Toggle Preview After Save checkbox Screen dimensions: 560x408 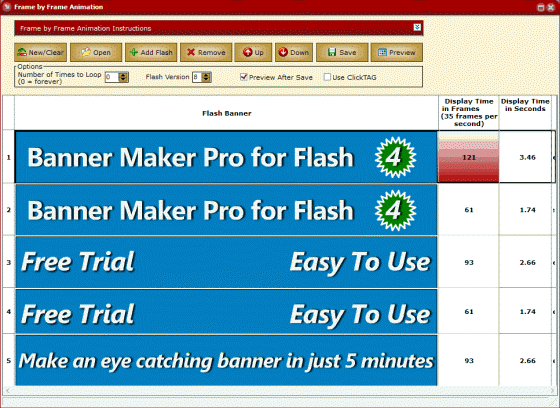point(244,77)
